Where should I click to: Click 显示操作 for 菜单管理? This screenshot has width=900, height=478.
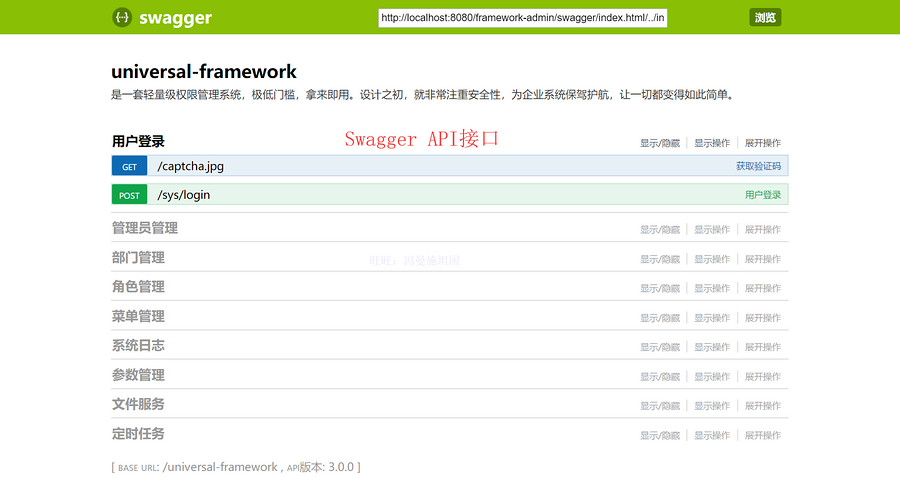(712, 318)
